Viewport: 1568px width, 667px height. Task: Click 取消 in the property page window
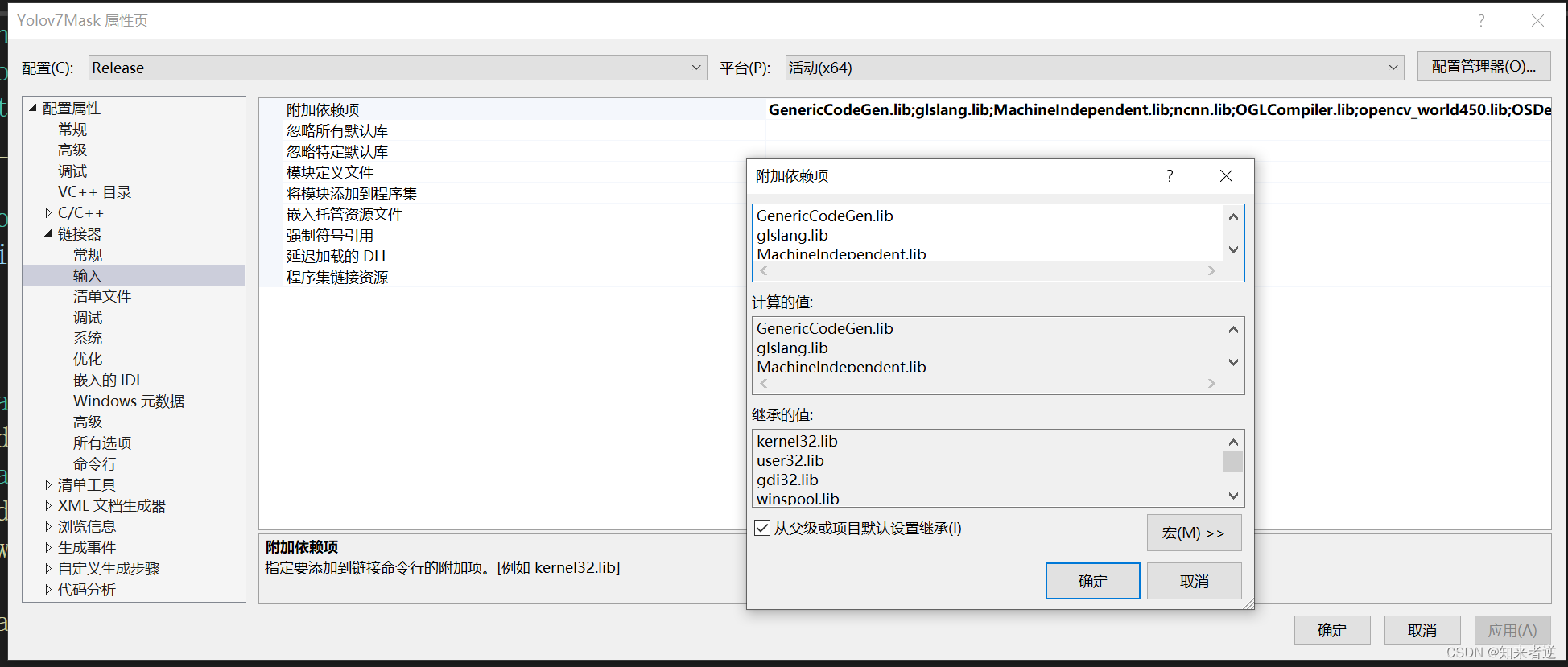click(1422, 630)
